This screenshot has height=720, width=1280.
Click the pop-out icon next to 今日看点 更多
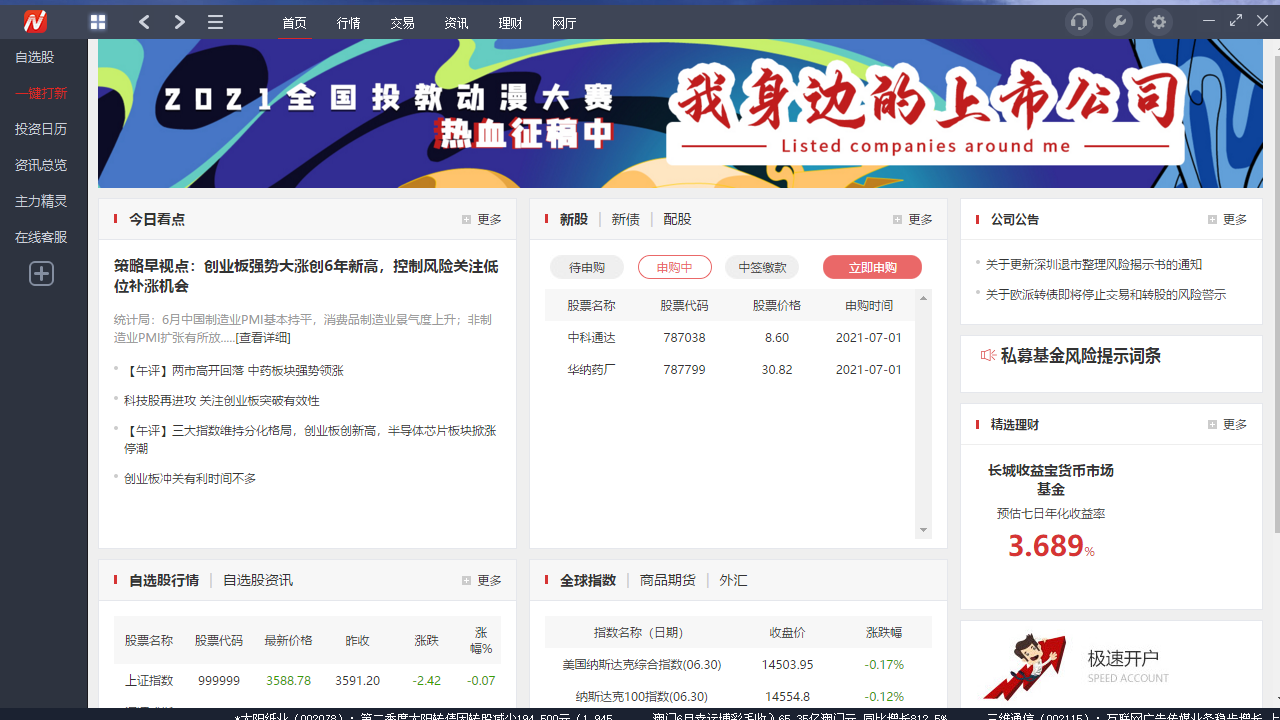click(x=465, y=219)
